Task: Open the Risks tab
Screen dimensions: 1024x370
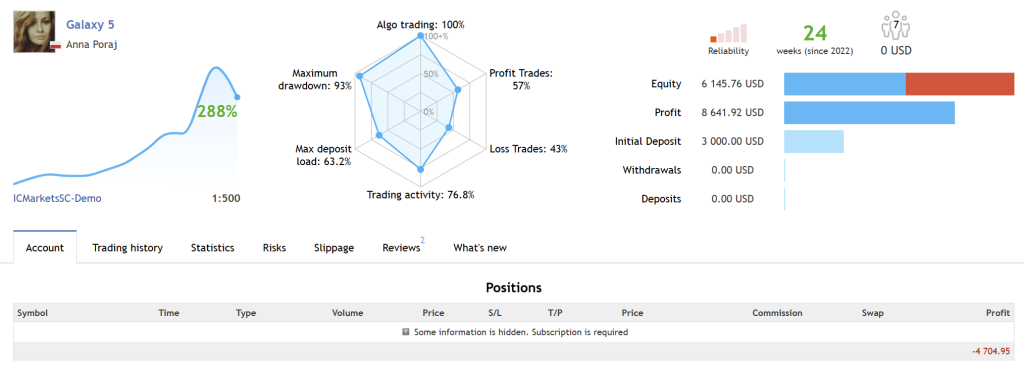Action: pos(274,248)
